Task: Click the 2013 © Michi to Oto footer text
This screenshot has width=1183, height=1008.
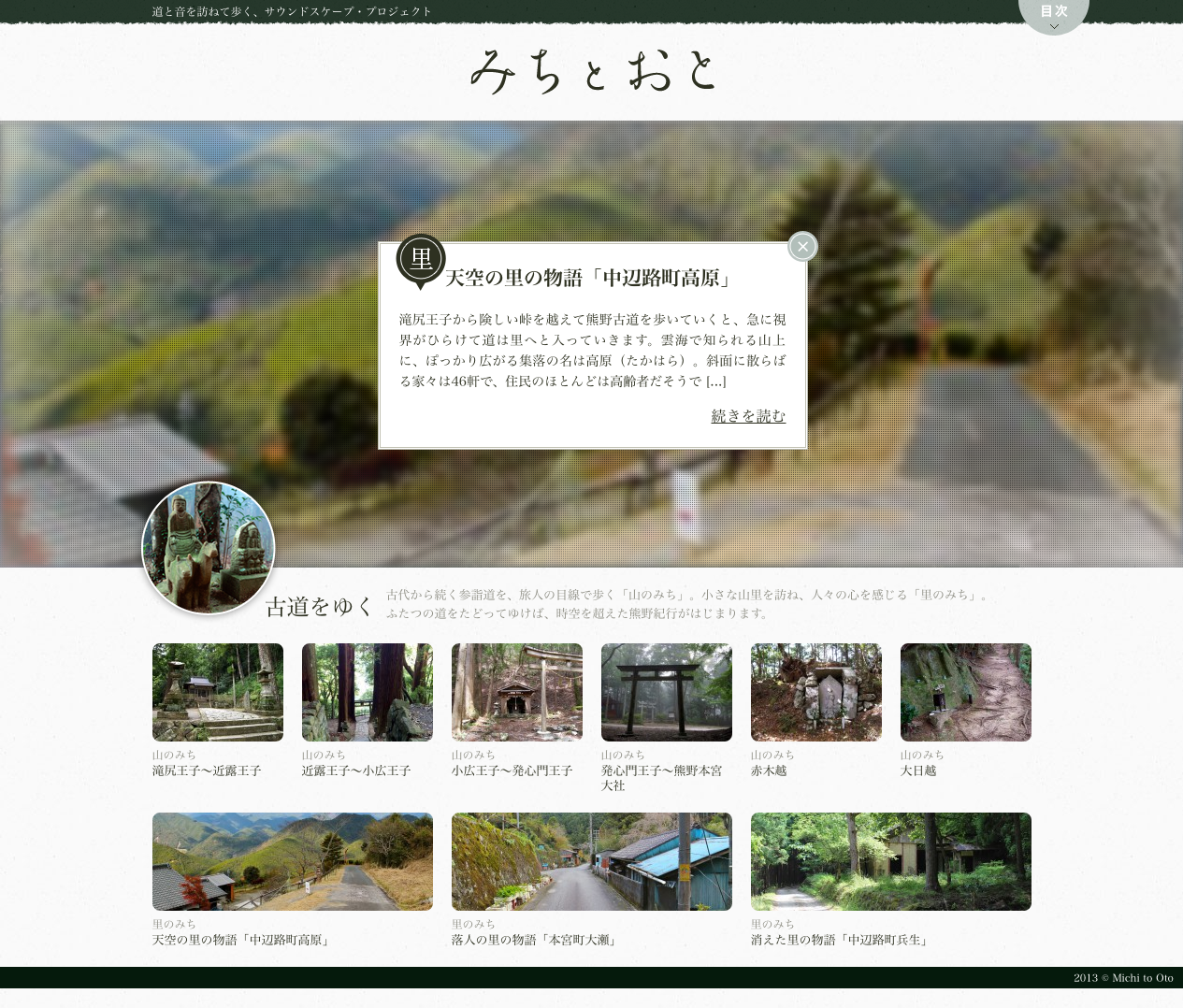Action: 1123,978
